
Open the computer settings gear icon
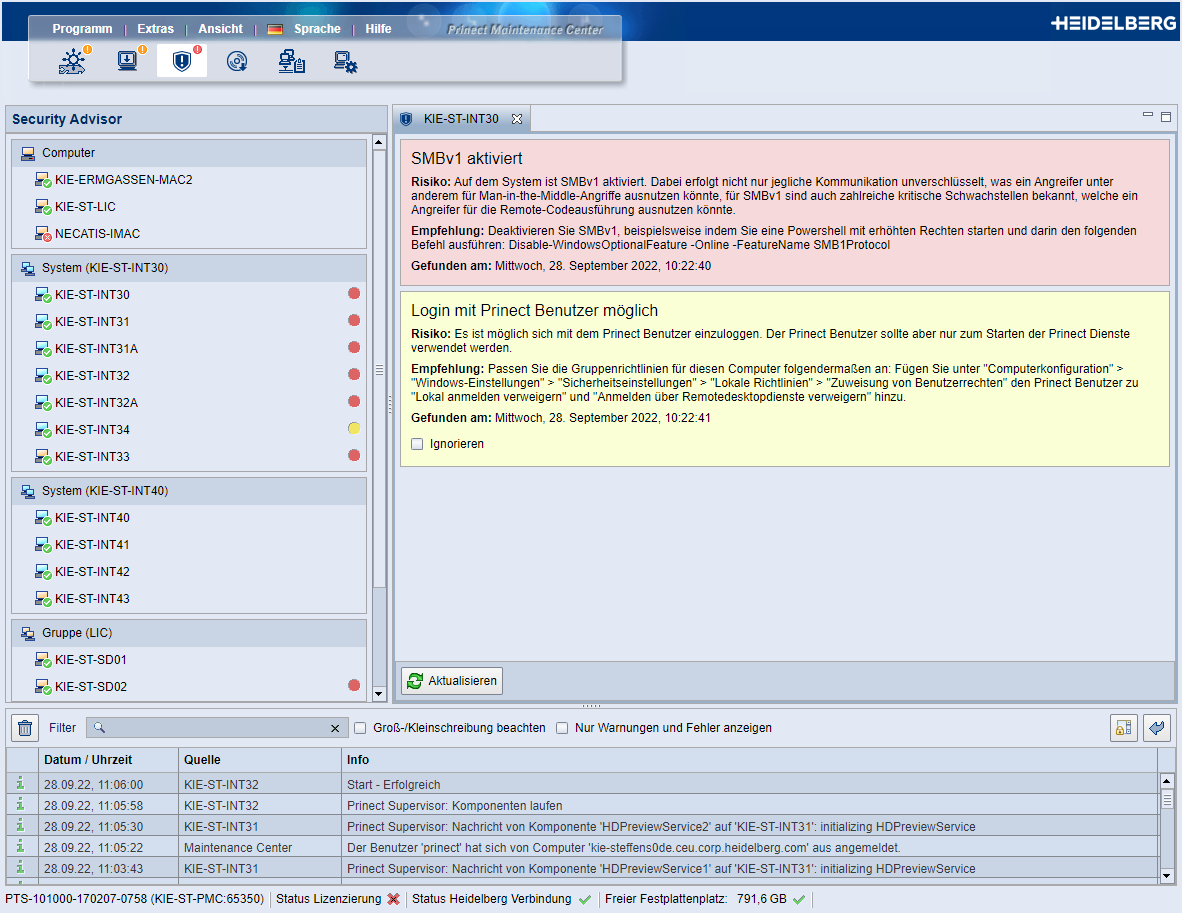(345, 61)
